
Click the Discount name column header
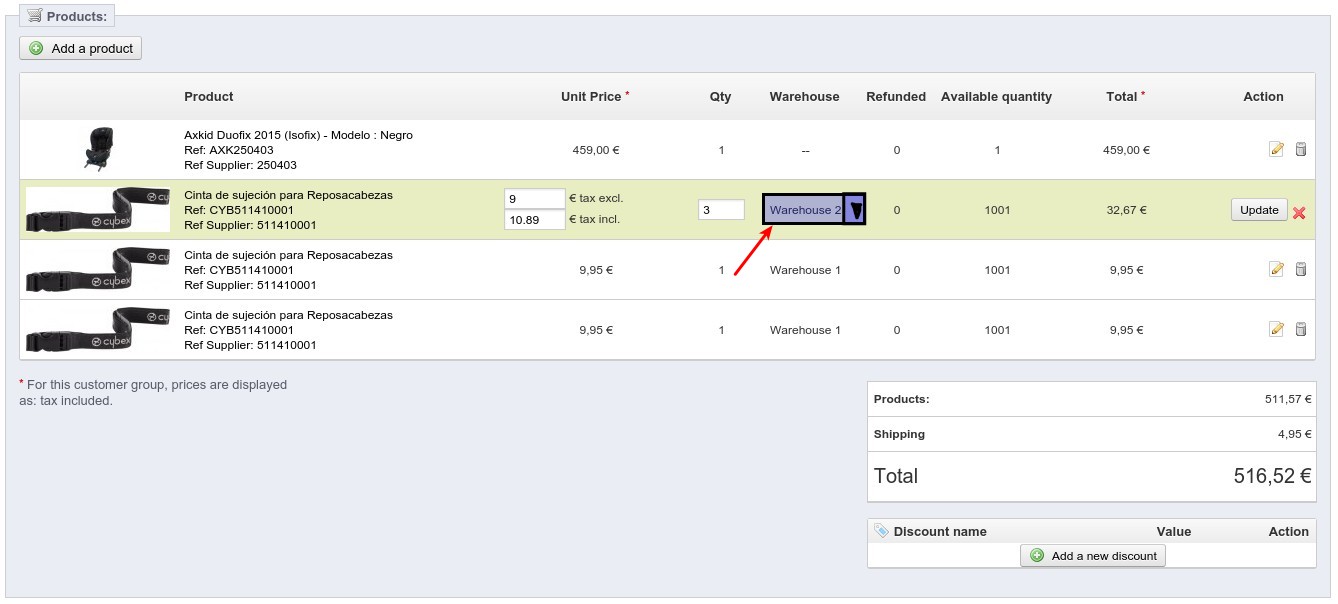pos(940,531)
